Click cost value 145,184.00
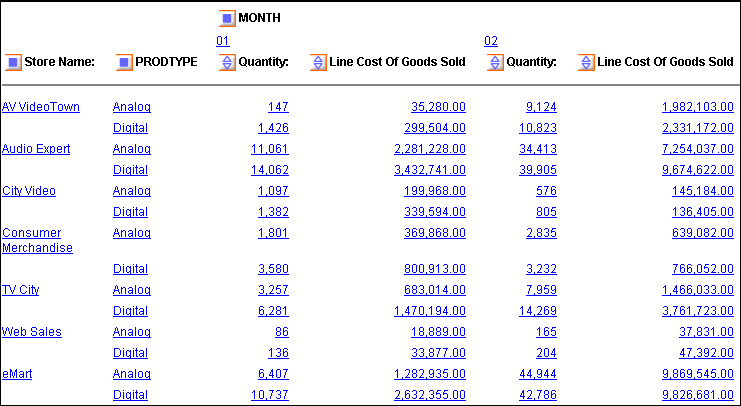 pyautogui.click(x=703, y=191)
